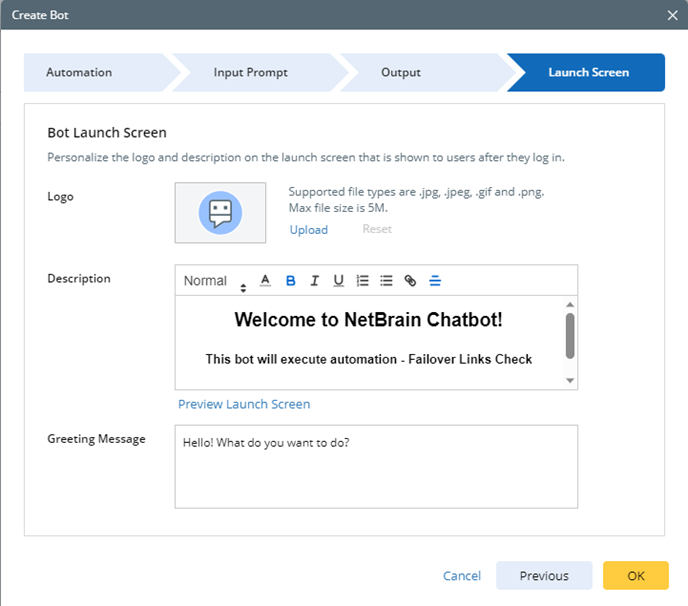Open the Preview Launch Screen link
688x606 pixels.
click(244, 404)
